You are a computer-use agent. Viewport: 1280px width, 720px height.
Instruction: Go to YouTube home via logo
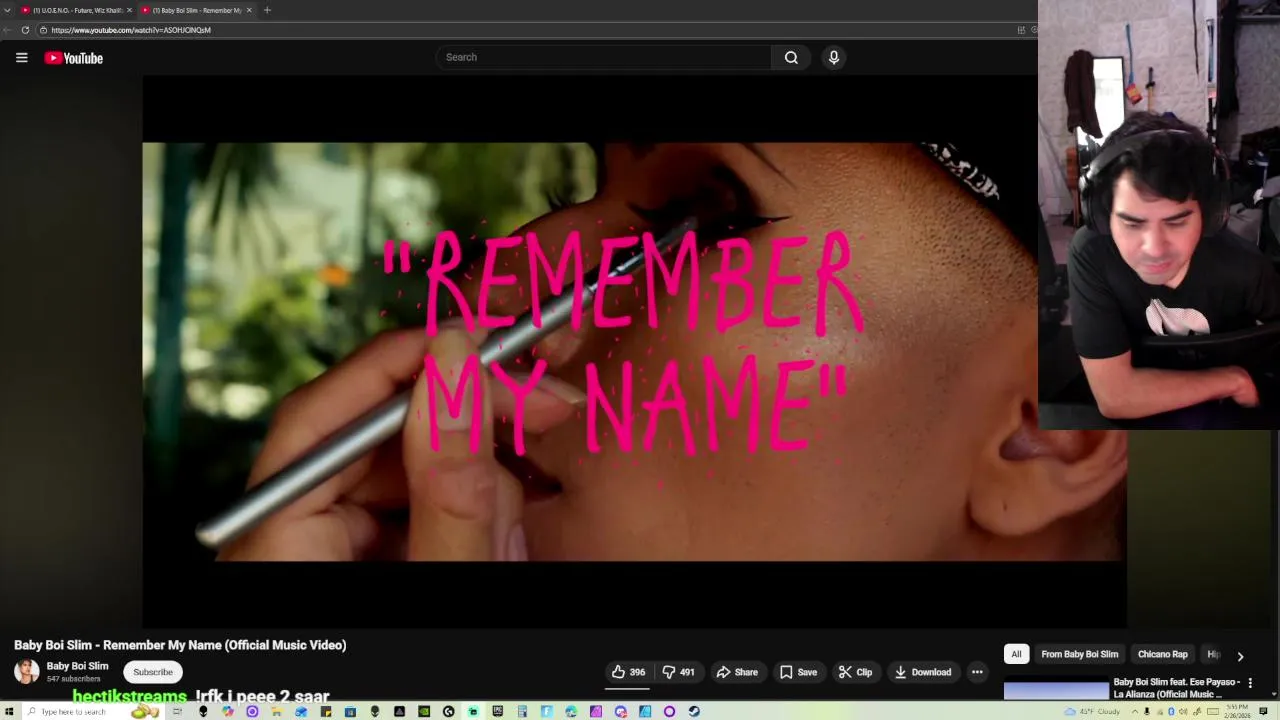pyautogui.click(x=74, y=58)
